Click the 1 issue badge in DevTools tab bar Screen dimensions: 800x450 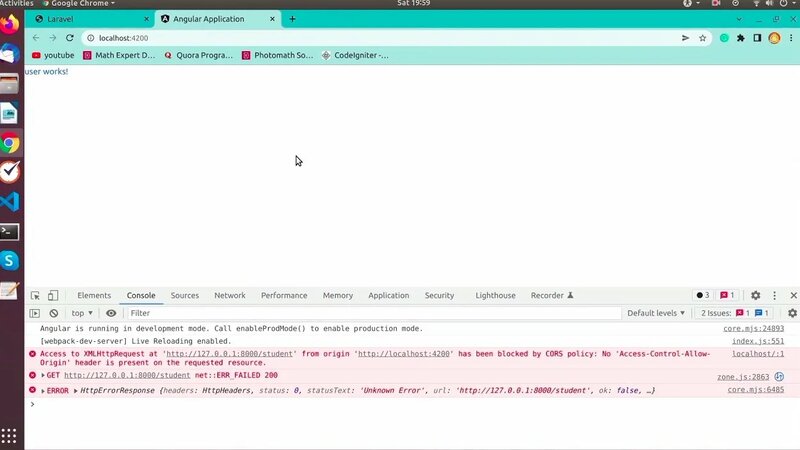tap(728, 295)
